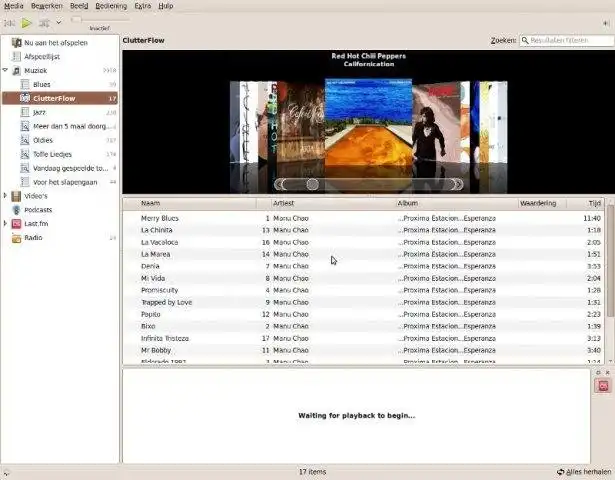Select the ClutterFlow playlist icon
The height and width of the screenshot is (480, 615).
(x=25, y=98)
